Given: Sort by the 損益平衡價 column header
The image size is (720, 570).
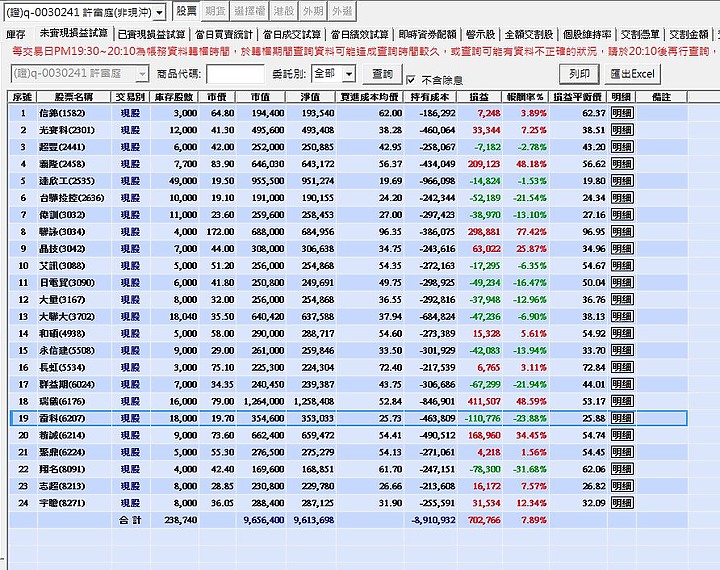Looking at the screenshot, I should tap(578, 97).
